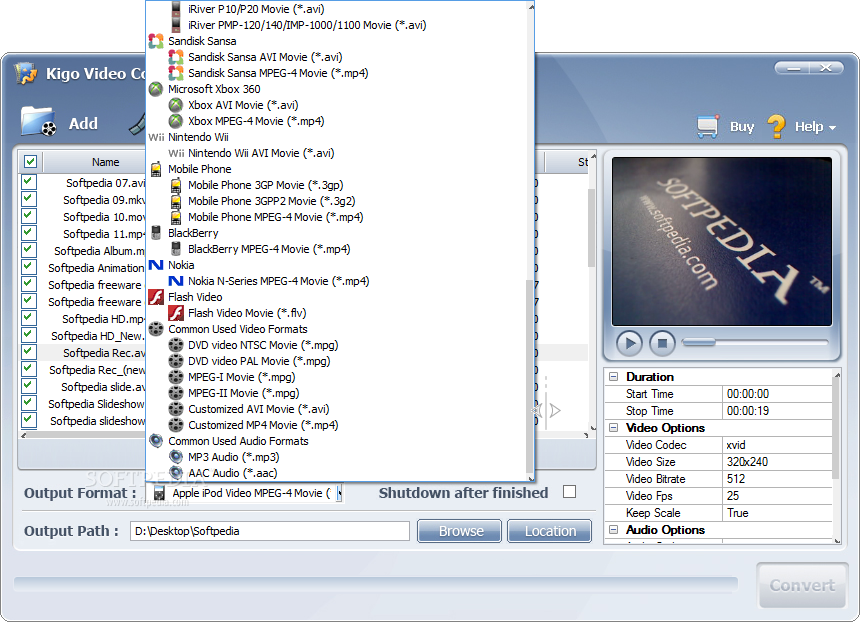Collapse the Audio Options section
The width and height of the screenshot is (860, 622).
pyautogui.click(x=614, y=530)
